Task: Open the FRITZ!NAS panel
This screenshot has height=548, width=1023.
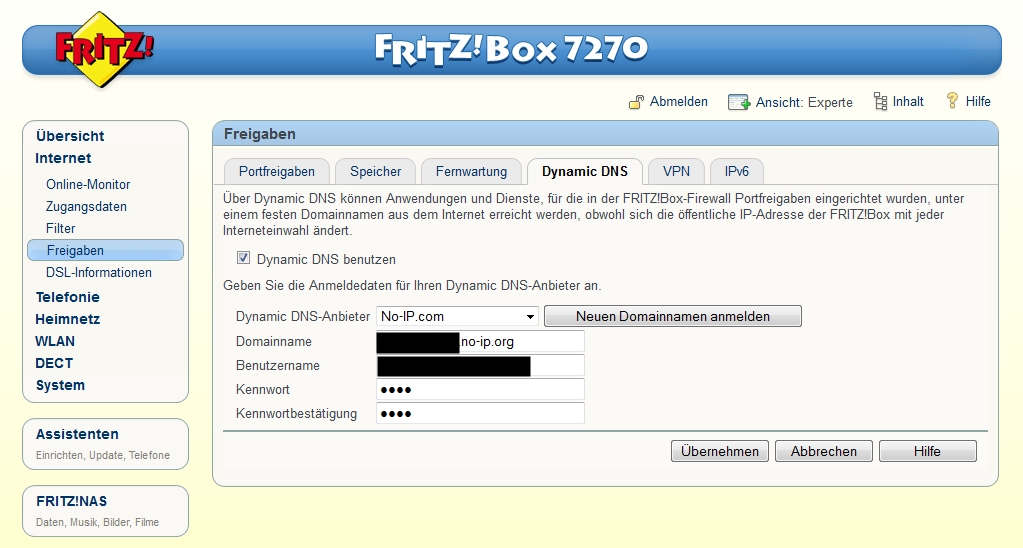Action: [x=105, y=511]
